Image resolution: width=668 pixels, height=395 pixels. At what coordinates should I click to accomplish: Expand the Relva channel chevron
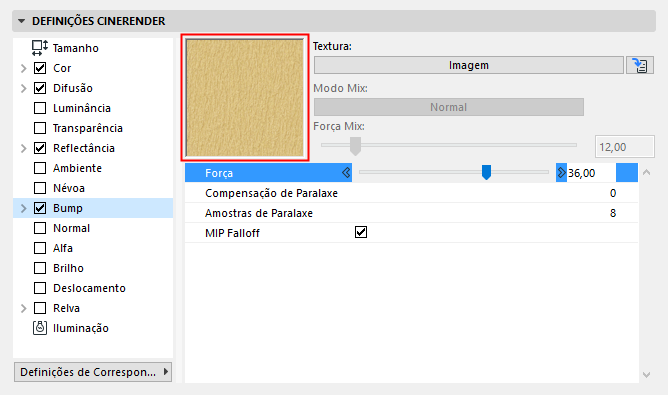24,308
